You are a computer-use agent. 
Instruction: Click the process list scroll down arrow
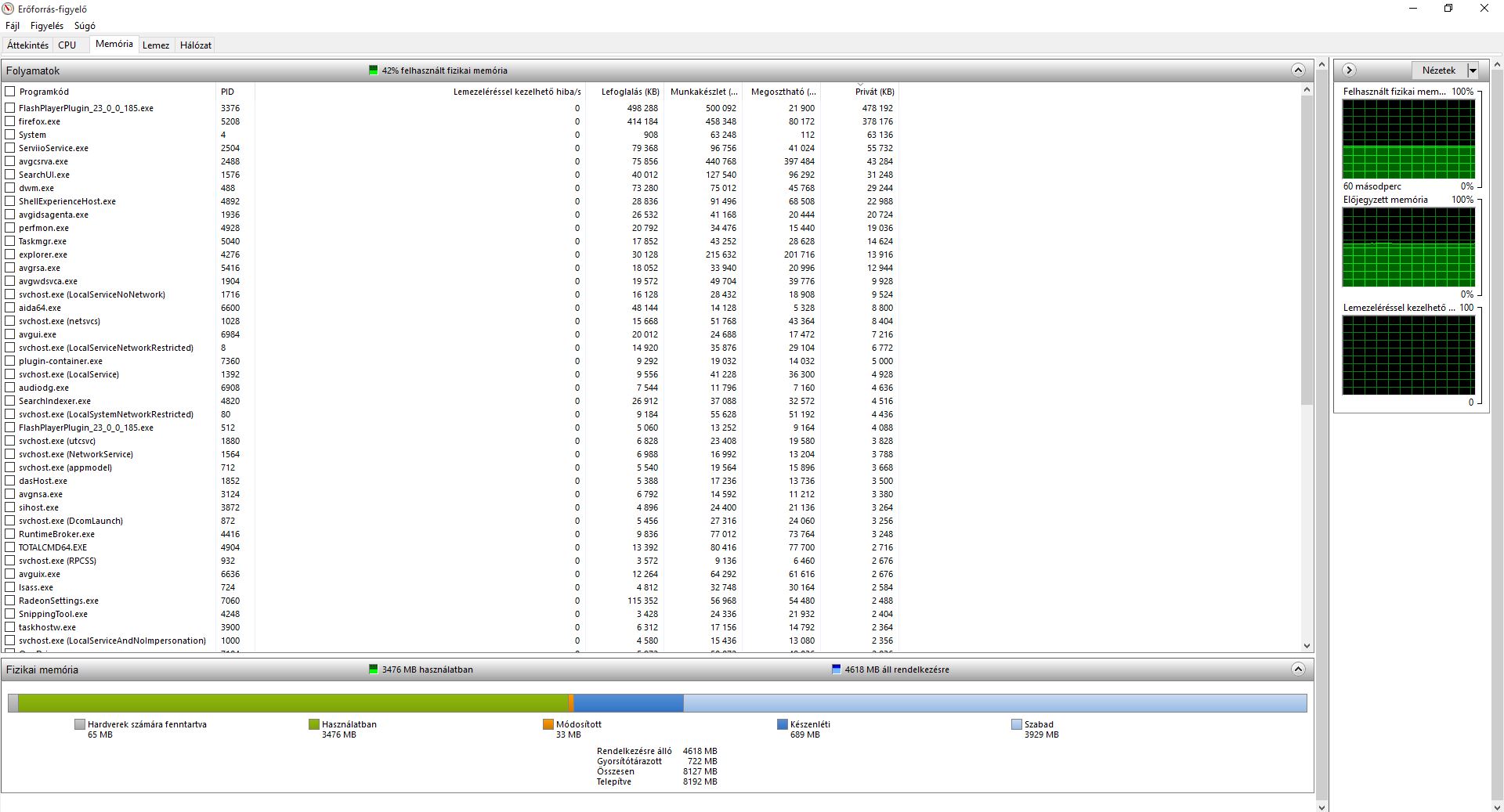pos(1307,646)
